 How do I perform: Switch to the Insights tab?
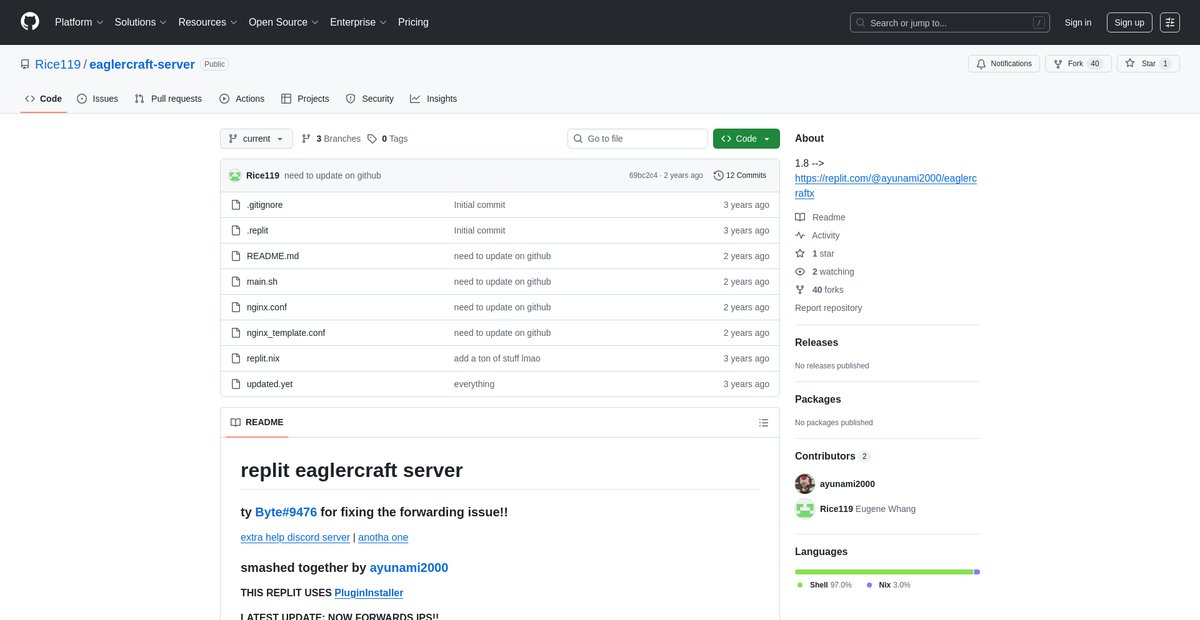[433, 99]
